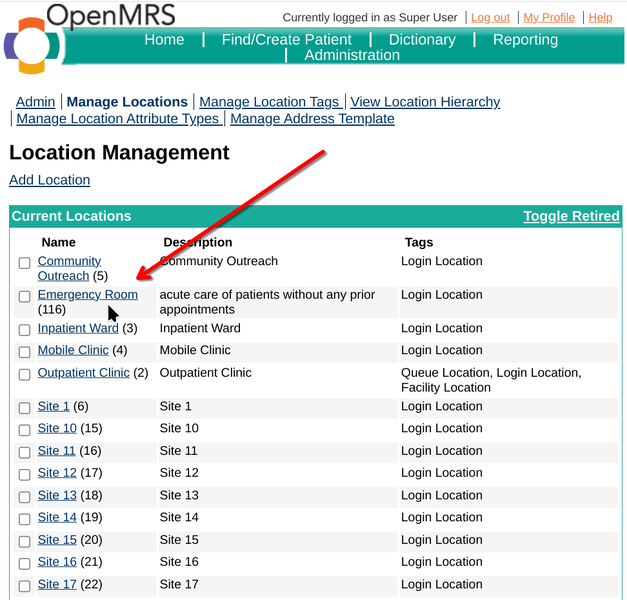The image size is (627, 600).
Task: Click the Add Location link
Action: pos(49,180)
